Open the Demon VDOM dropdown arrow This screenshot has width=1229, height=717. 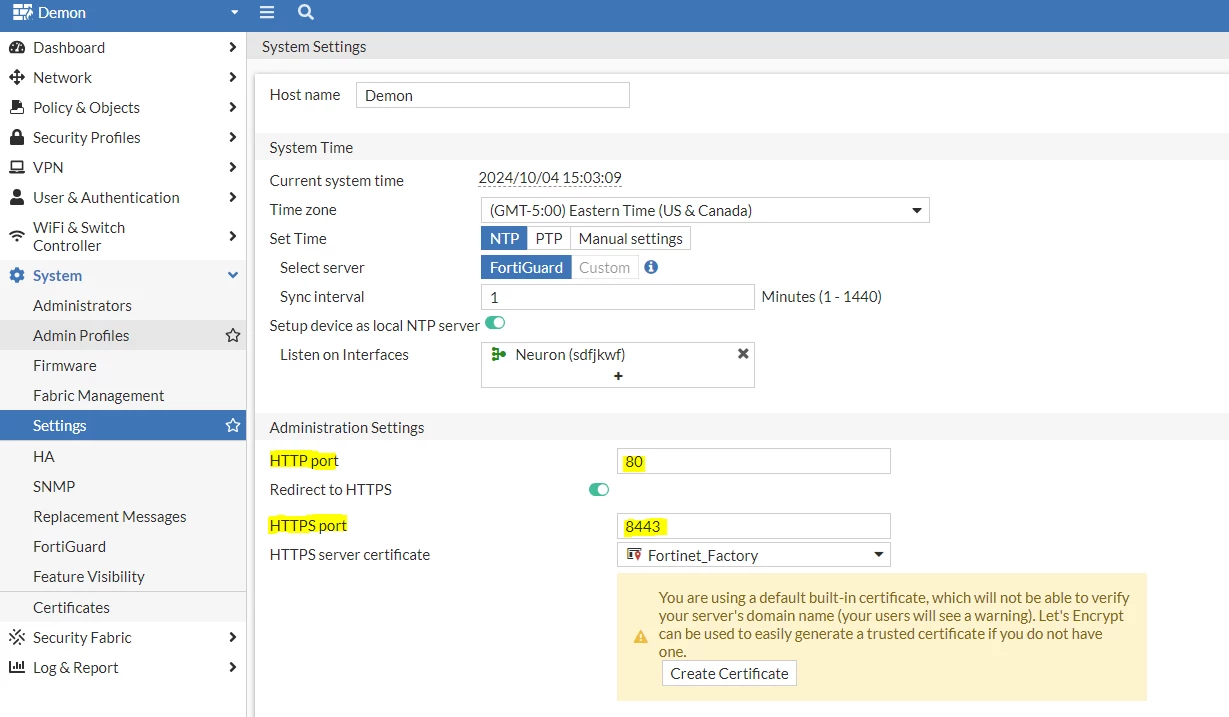coord(234,13)
